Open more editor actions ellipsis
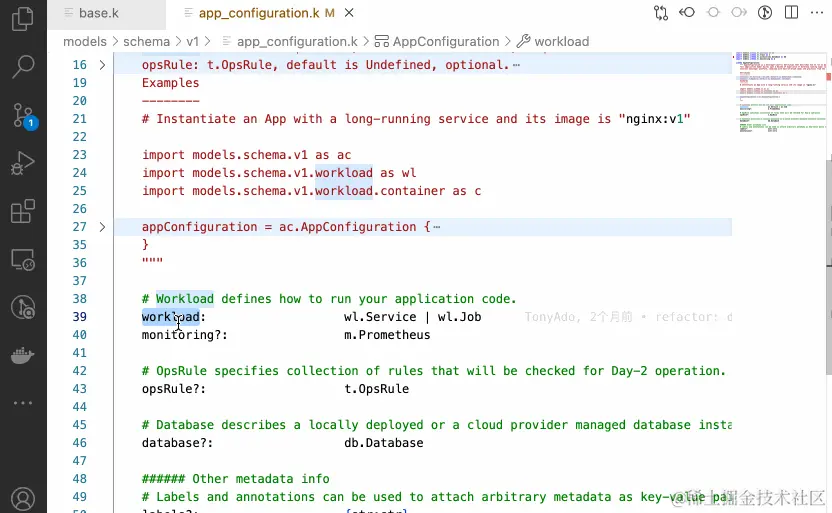Image resolution: width=832 pixels, height=513 pixels. [x=817, y=13]
